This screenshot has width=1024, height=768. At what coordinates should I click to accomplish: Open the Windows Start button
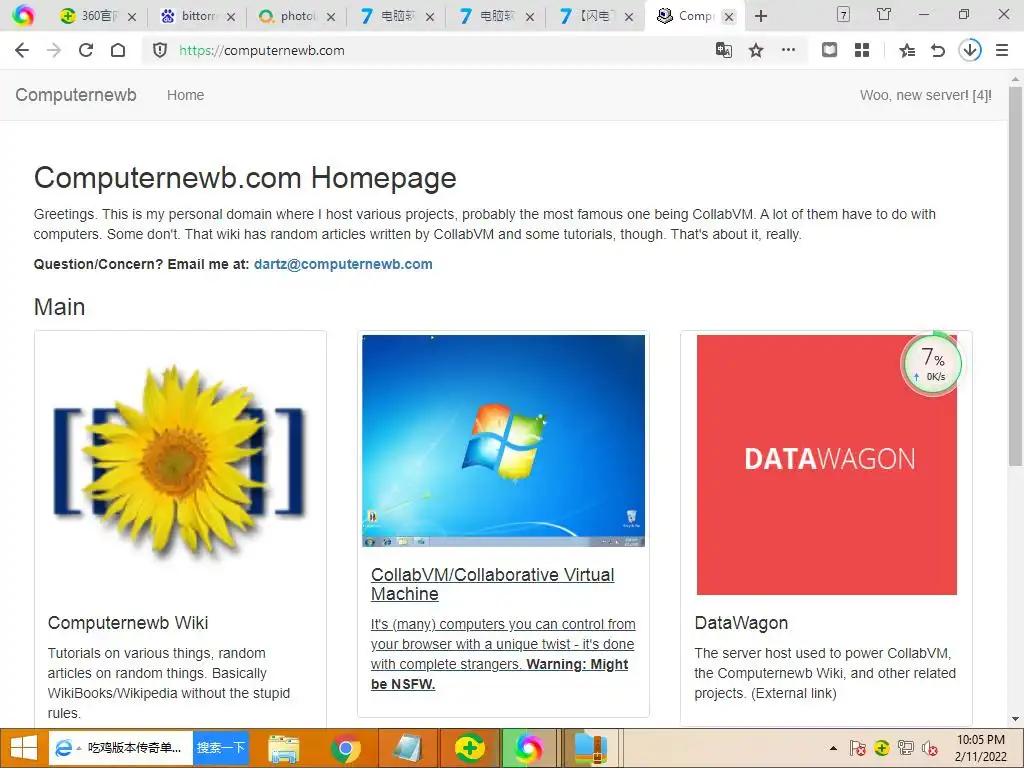point(23,748)
